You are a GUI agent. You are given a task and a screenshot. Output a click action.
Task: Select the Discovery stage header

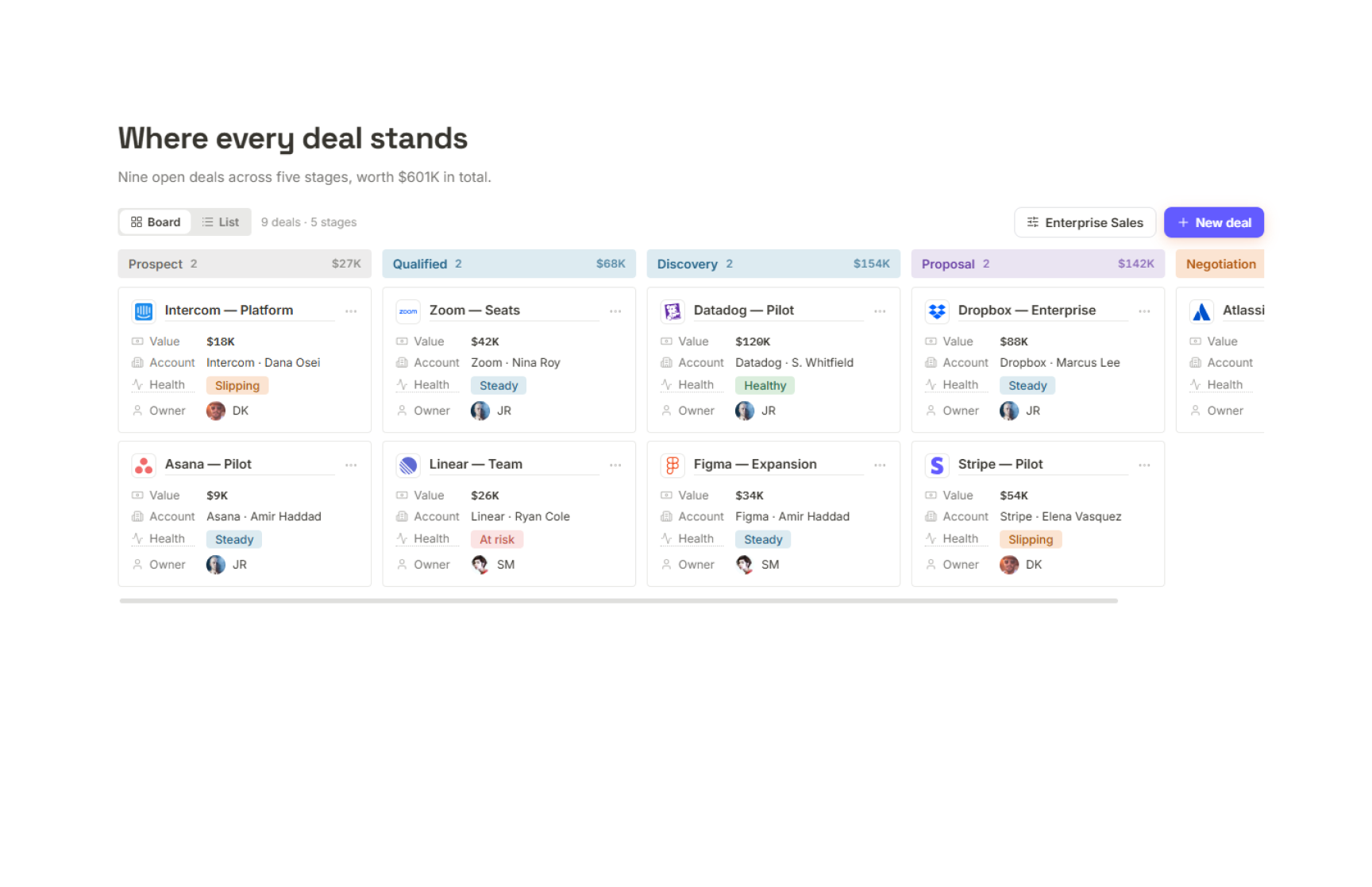click(773, 264)
